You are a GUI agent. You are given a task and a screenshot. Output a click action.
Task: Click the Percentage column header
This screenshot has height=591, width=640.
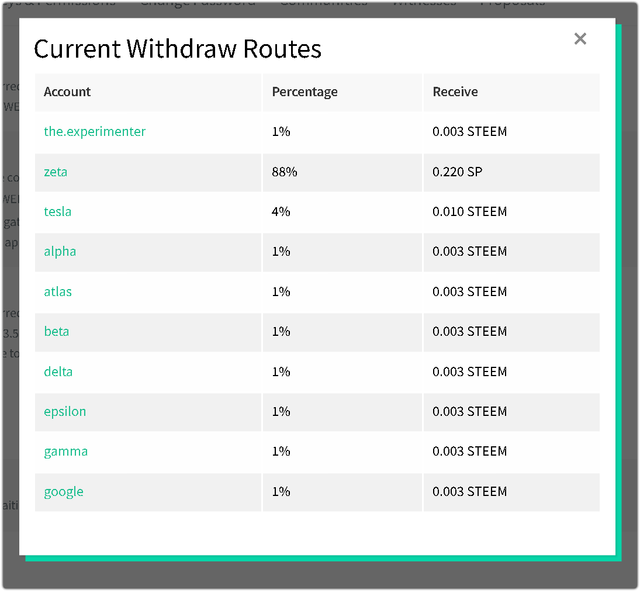point(305,92)
